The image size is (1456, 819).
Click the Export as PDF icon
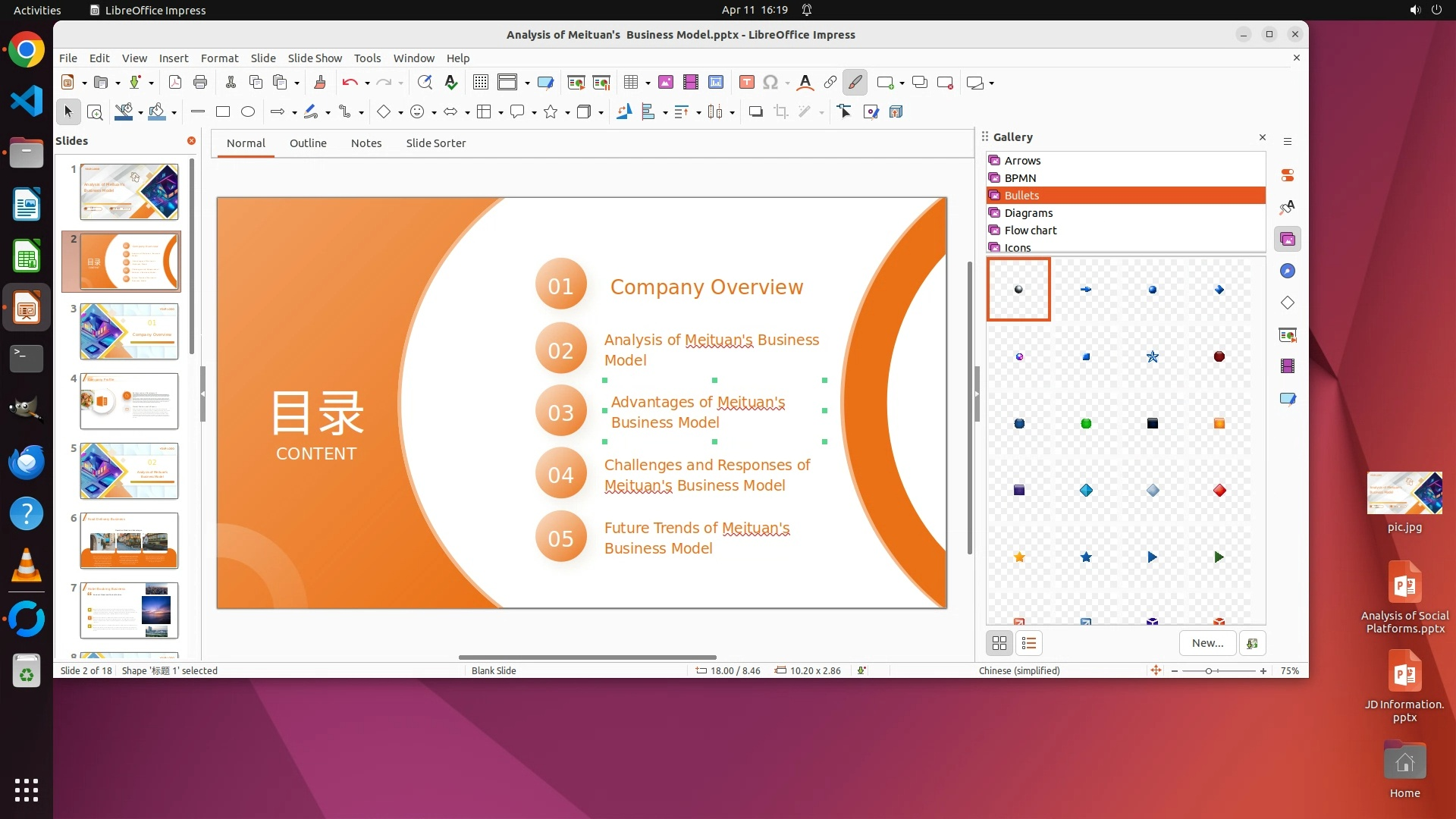[175, 83]
